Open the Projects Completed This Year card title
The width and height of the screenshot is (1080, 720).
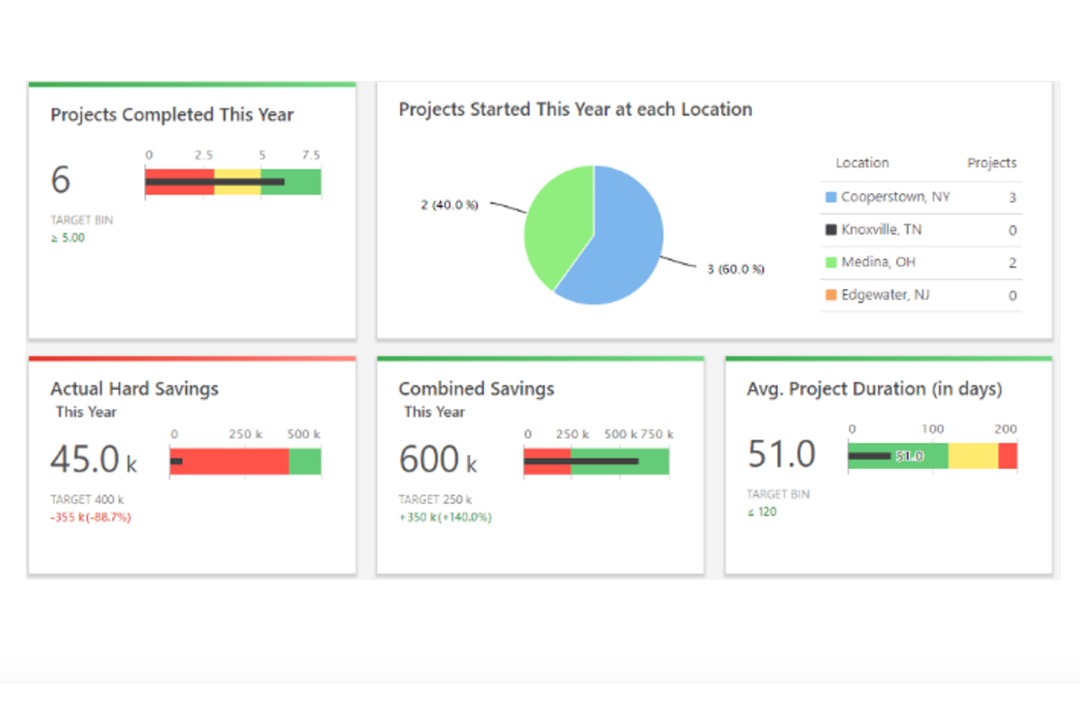coord(172,115)
